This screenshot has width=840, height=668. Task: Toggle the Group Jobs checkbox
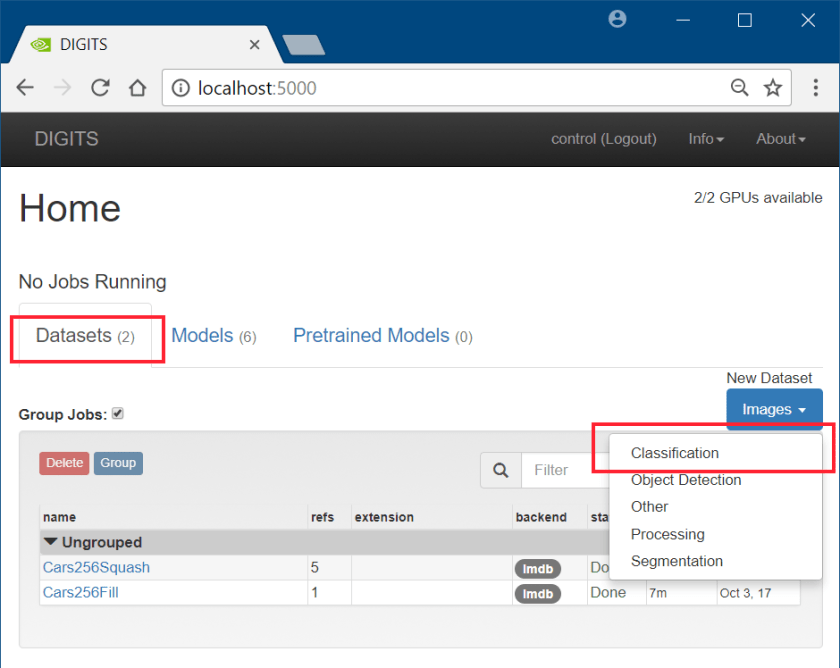[118, 414]
